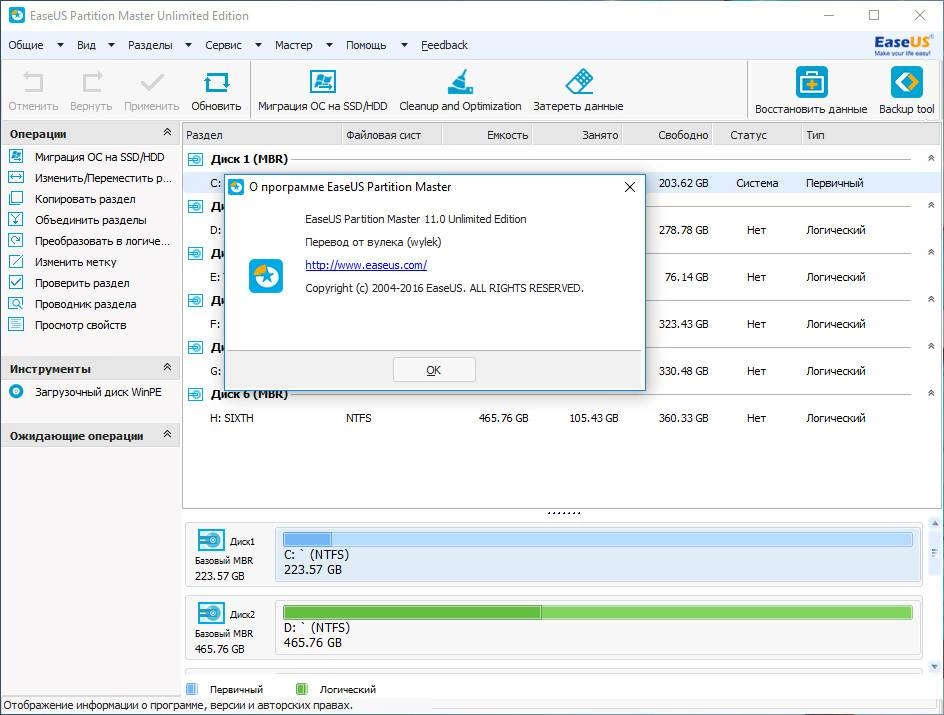Open the dropdown arrow next to Сервис
944x715 pixels.
pos(258,45)
